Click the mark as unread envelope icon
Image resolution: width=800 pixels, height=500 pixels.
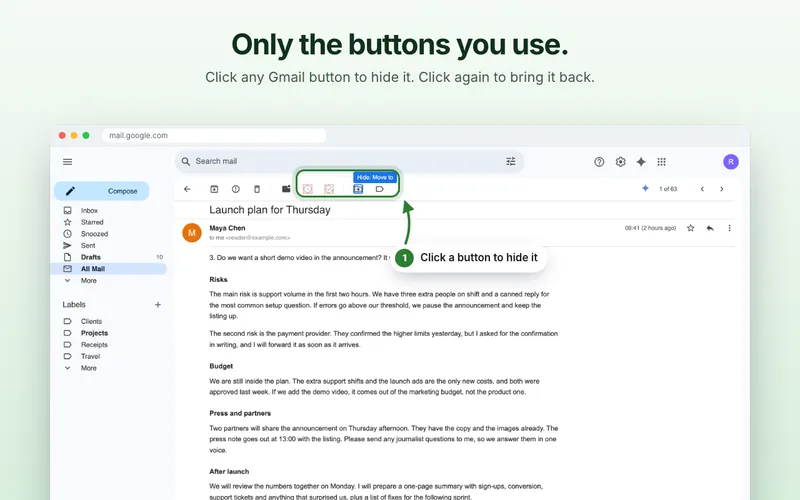click(x=286, y=189)
